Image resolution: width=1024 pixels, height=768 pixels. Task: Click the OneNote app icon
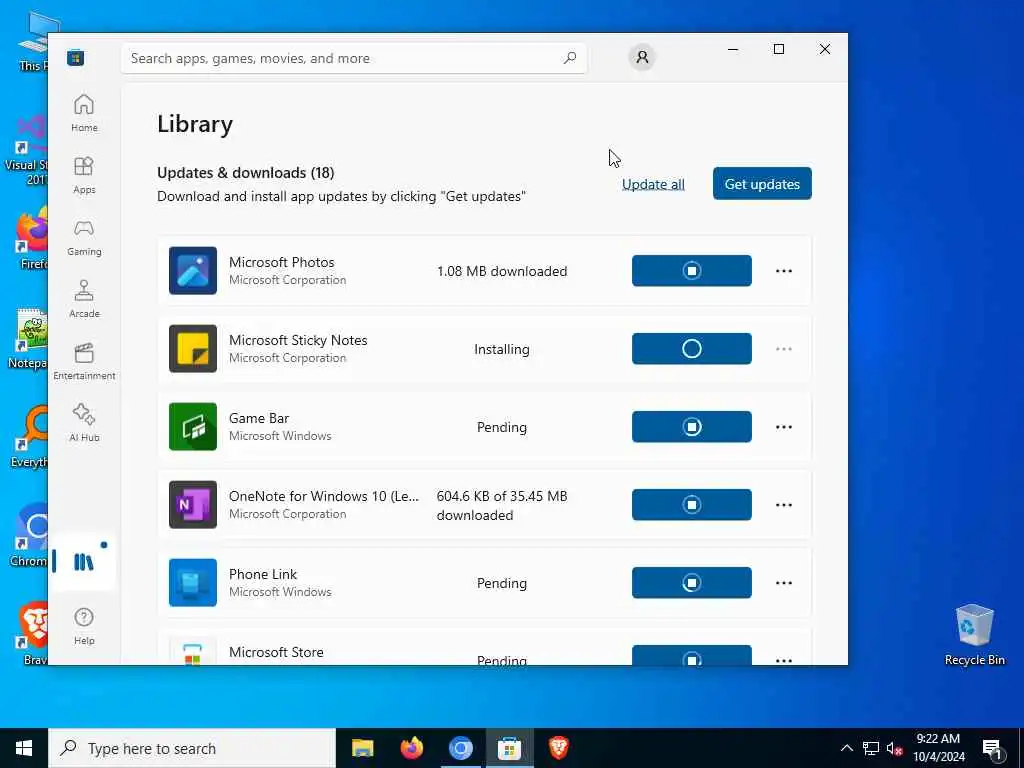pyautogui.click(x=193, y=504)
